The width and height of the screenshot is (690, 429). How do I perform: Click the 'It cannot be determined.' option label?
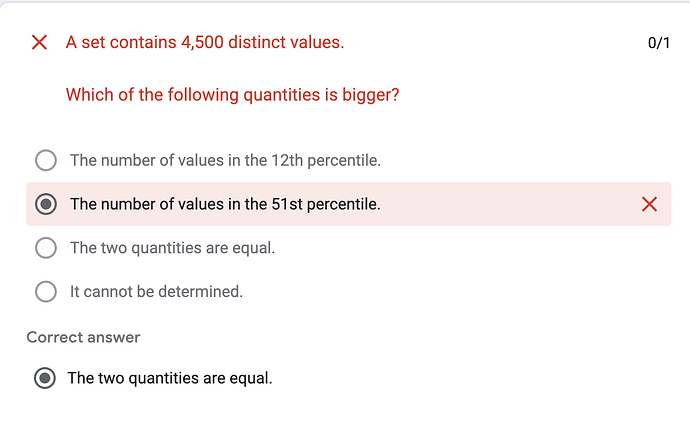(156, 292)
